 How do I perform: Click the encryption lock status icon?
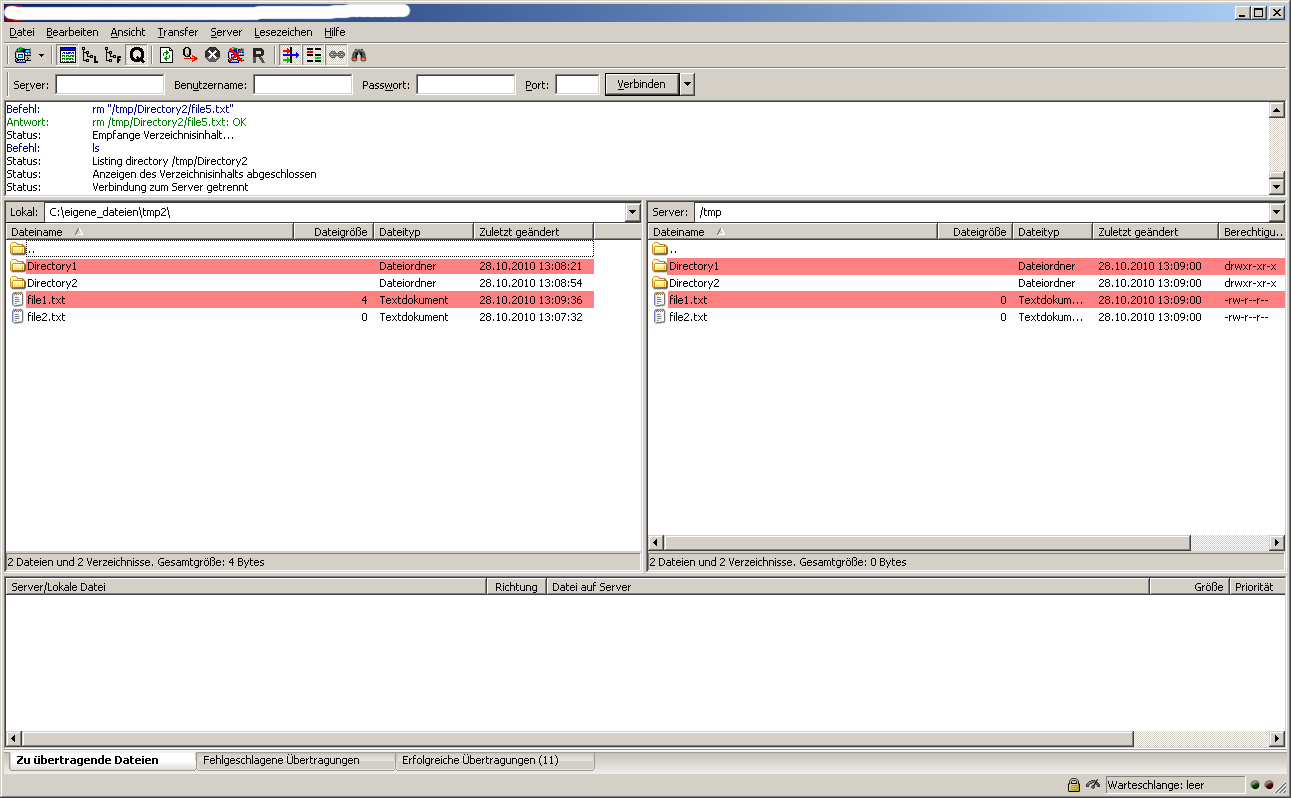point(1074,785)
